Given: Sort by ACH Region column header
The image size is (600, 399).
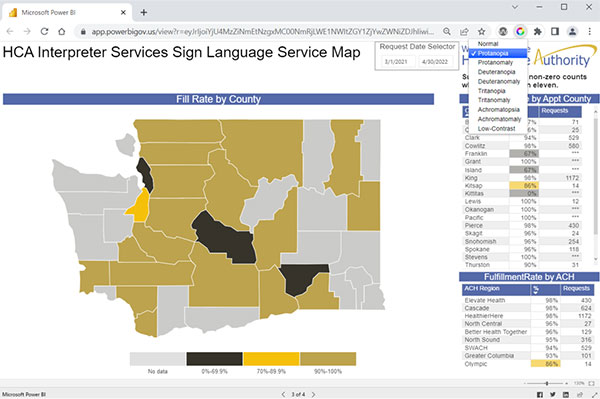Looking at the screenshot, I should click(496, 289).
